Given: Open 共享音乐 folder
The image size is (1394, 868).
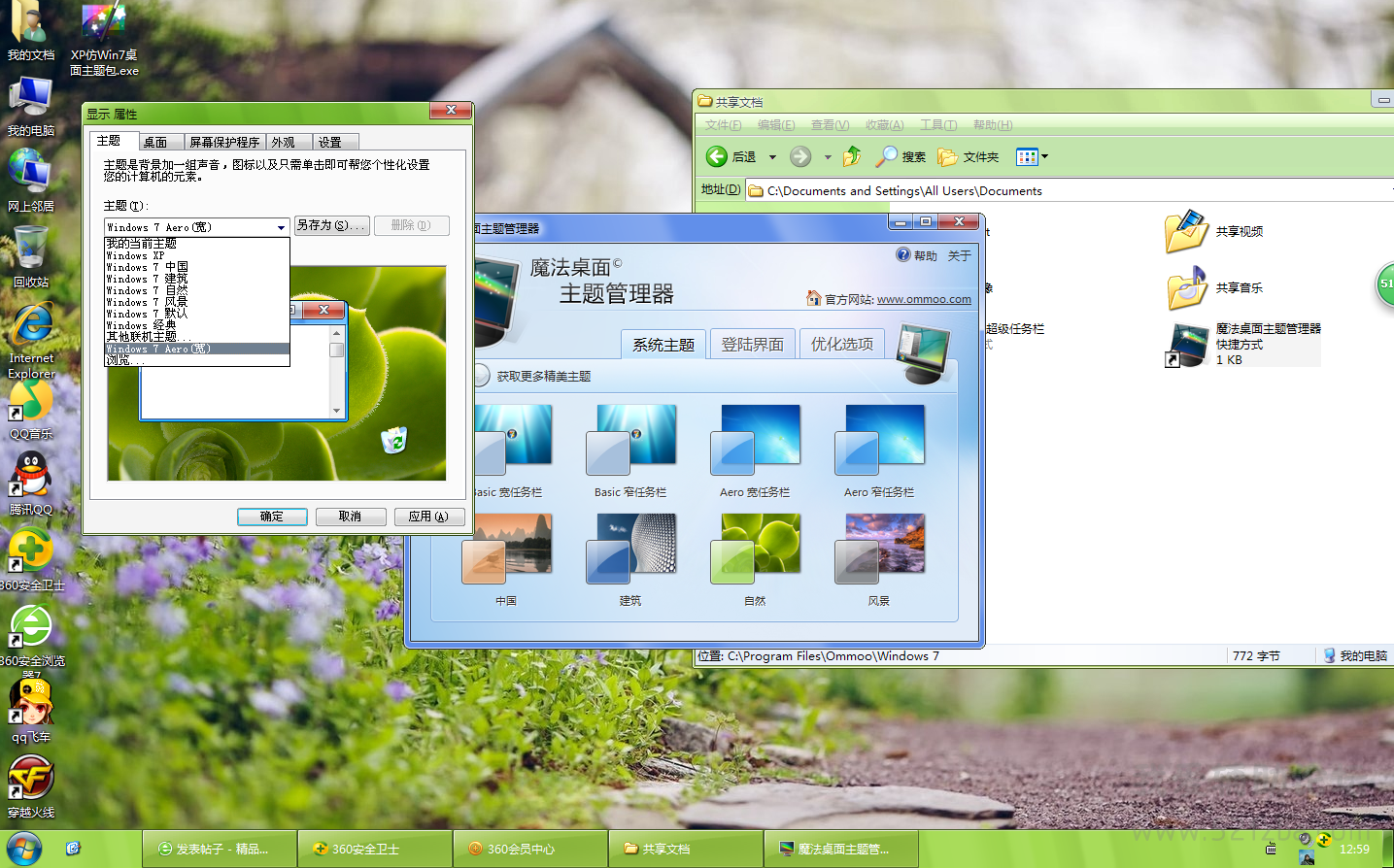Looking at the screenshot, I should tap(1214, 287).
